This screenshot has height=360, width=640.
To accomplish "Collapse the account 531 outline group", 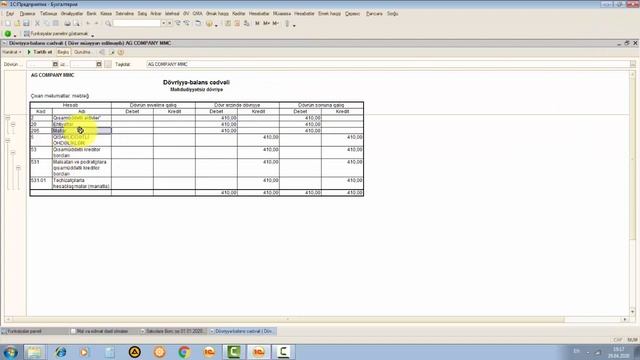I will pyautogui.click(x=18, y=168).
